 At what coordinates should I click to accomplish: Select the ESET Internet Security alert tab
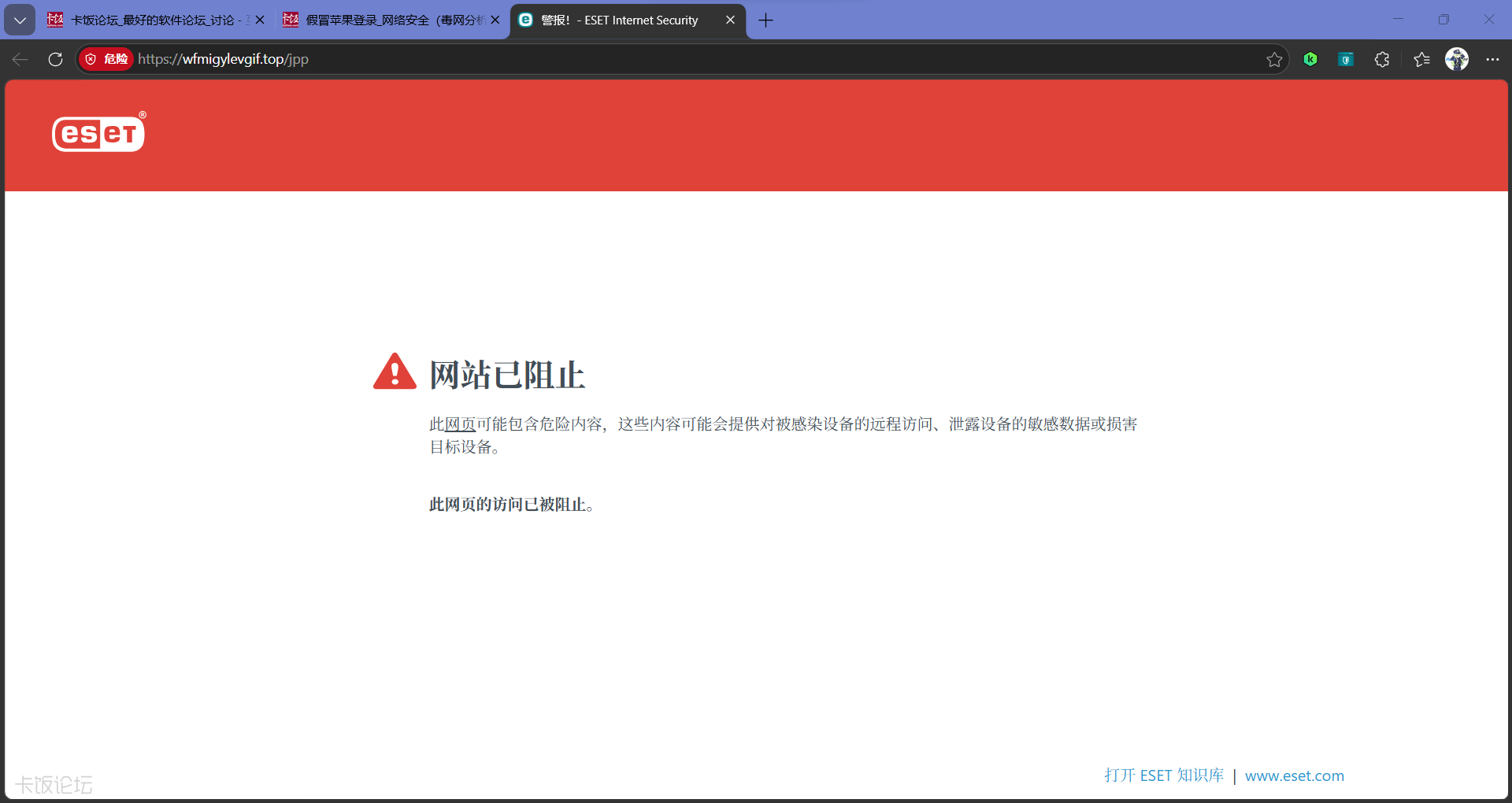[x=628, y=20]
